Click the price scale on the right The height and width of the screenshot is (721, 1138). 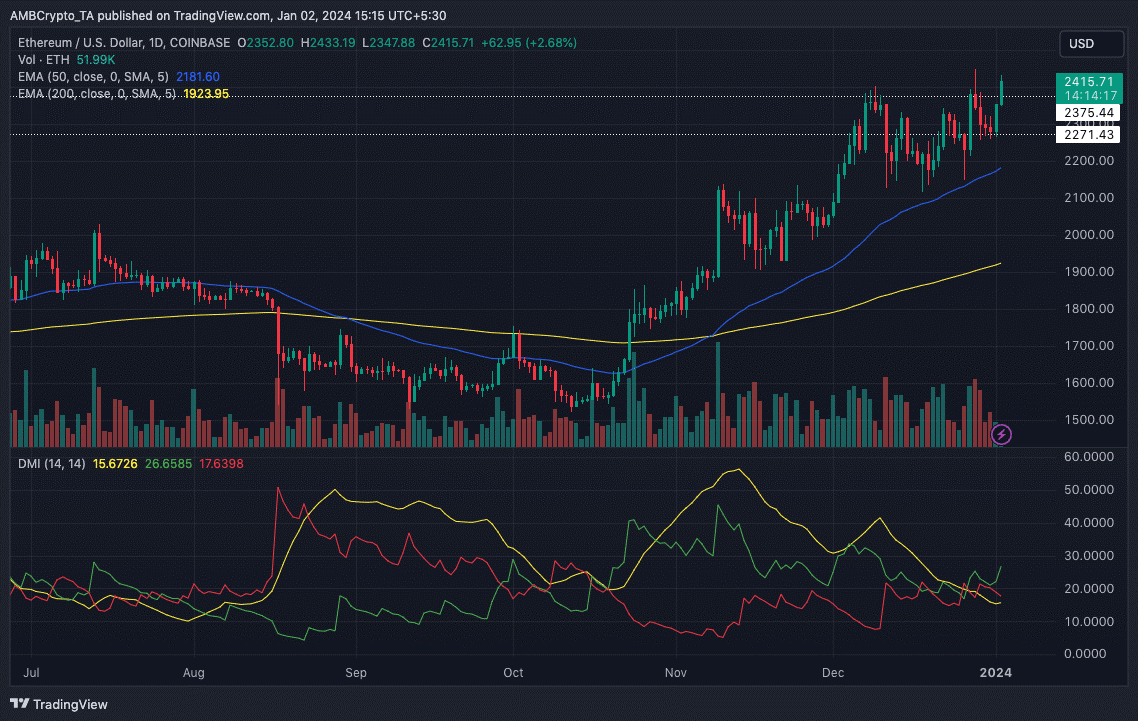[x=1087, y=300]
